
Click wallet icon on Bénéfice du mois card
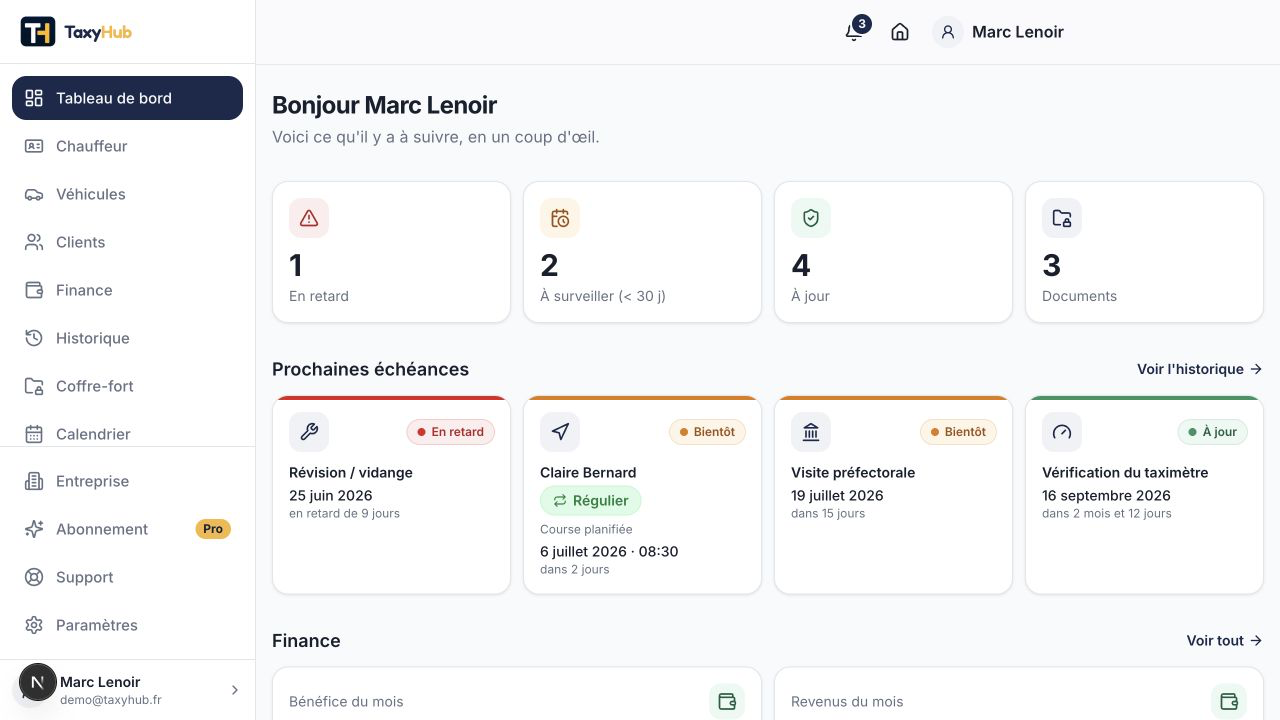[727, 701]
